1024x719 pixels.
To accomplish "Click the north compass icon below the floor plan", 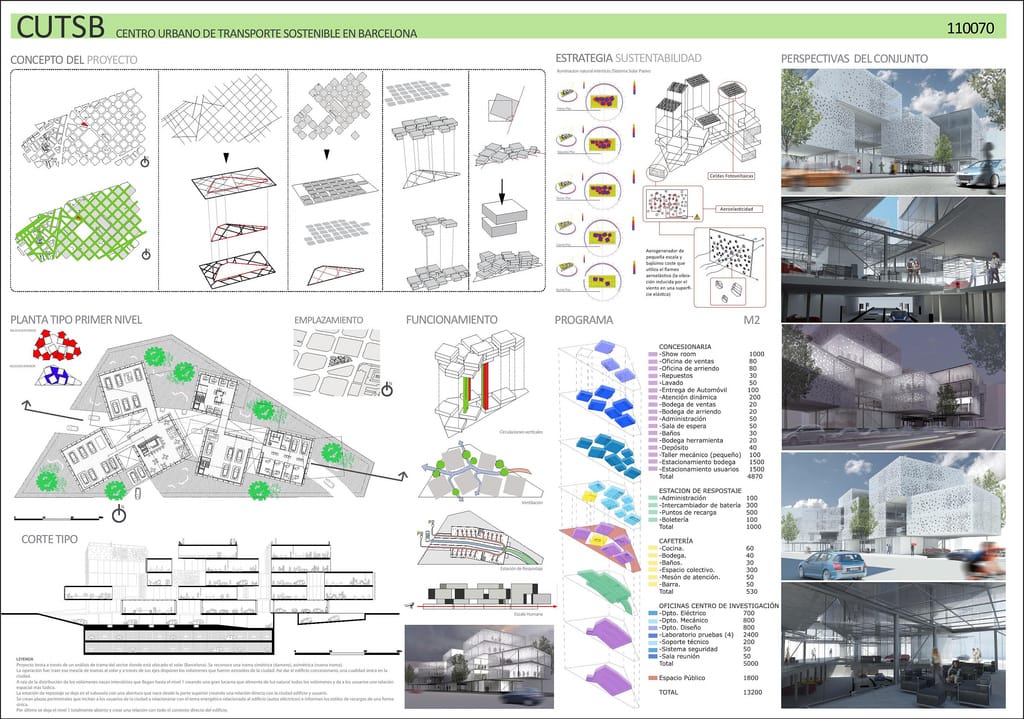I will 118,514.
